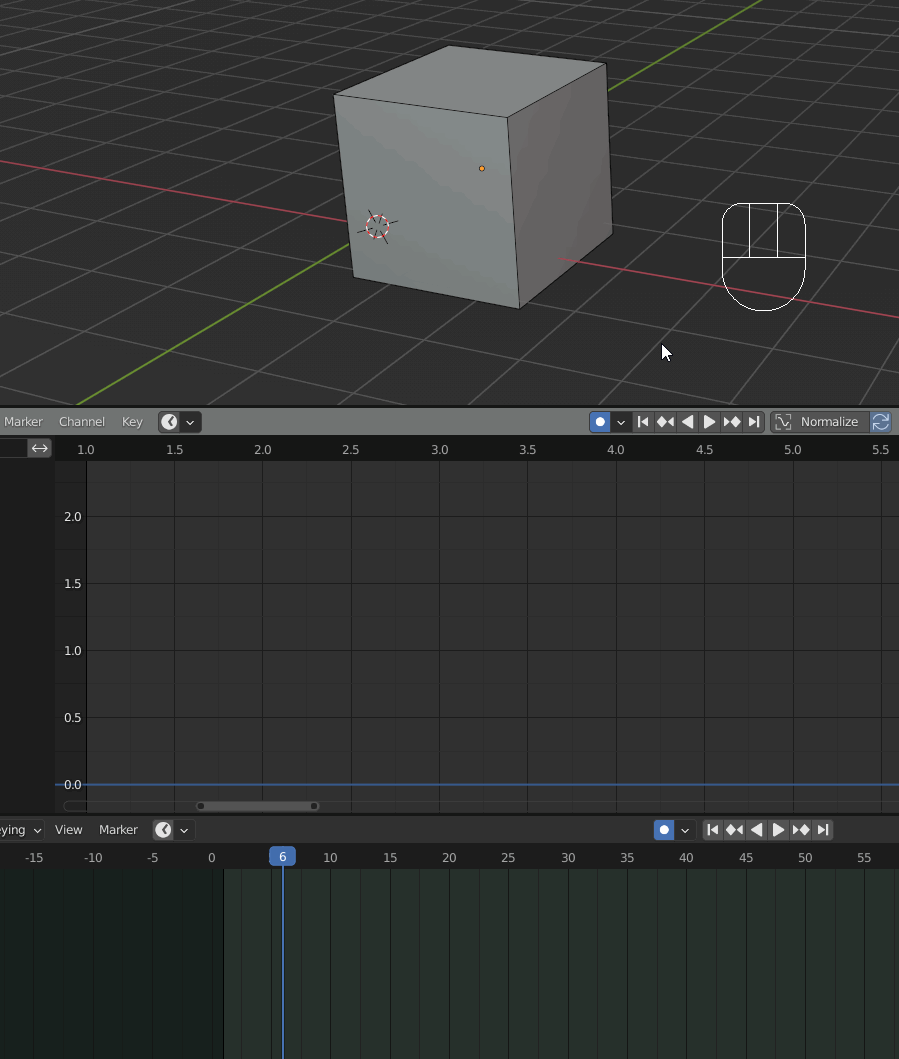Open the Channel menu
The height and width of the screenshot is (1059, 899).
81,421
